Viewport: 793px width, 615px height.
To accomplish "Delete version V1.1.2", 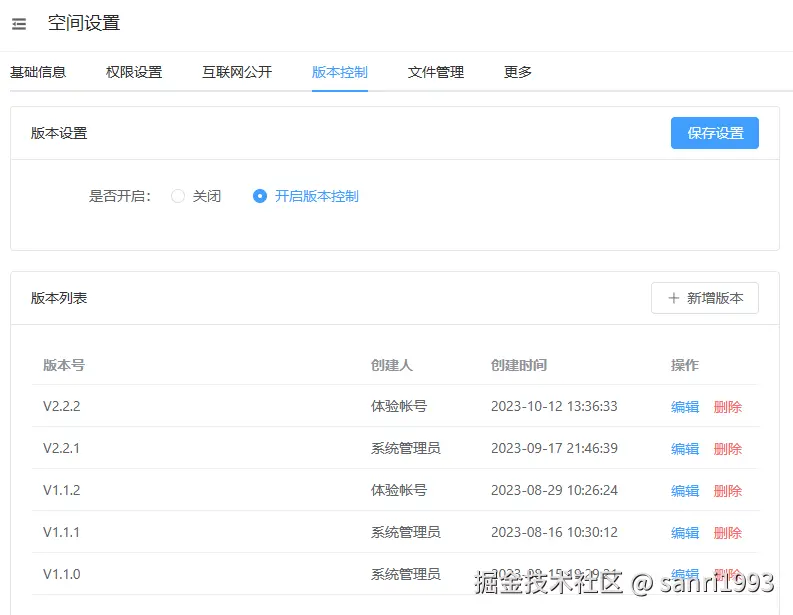I will pos(728,491).
